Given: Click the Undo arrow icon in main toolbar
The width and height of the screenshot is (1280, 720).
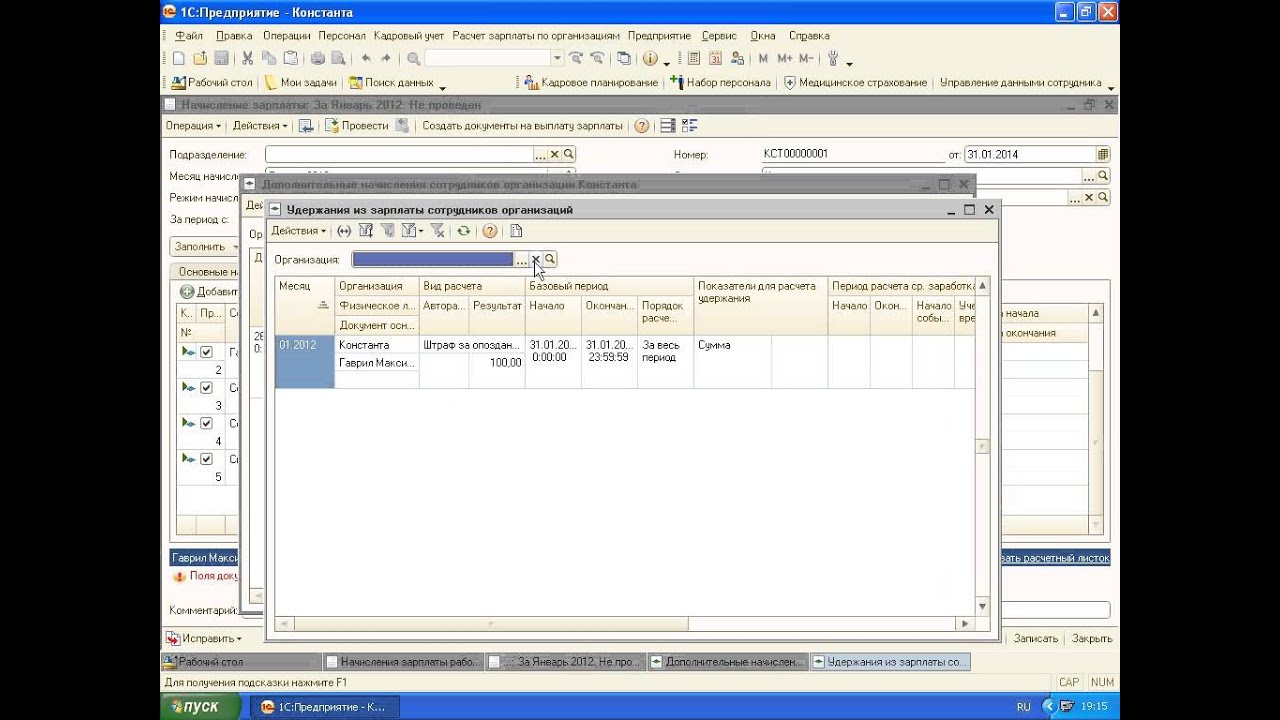Looking at the screenshot, I should tap(366, 59).
